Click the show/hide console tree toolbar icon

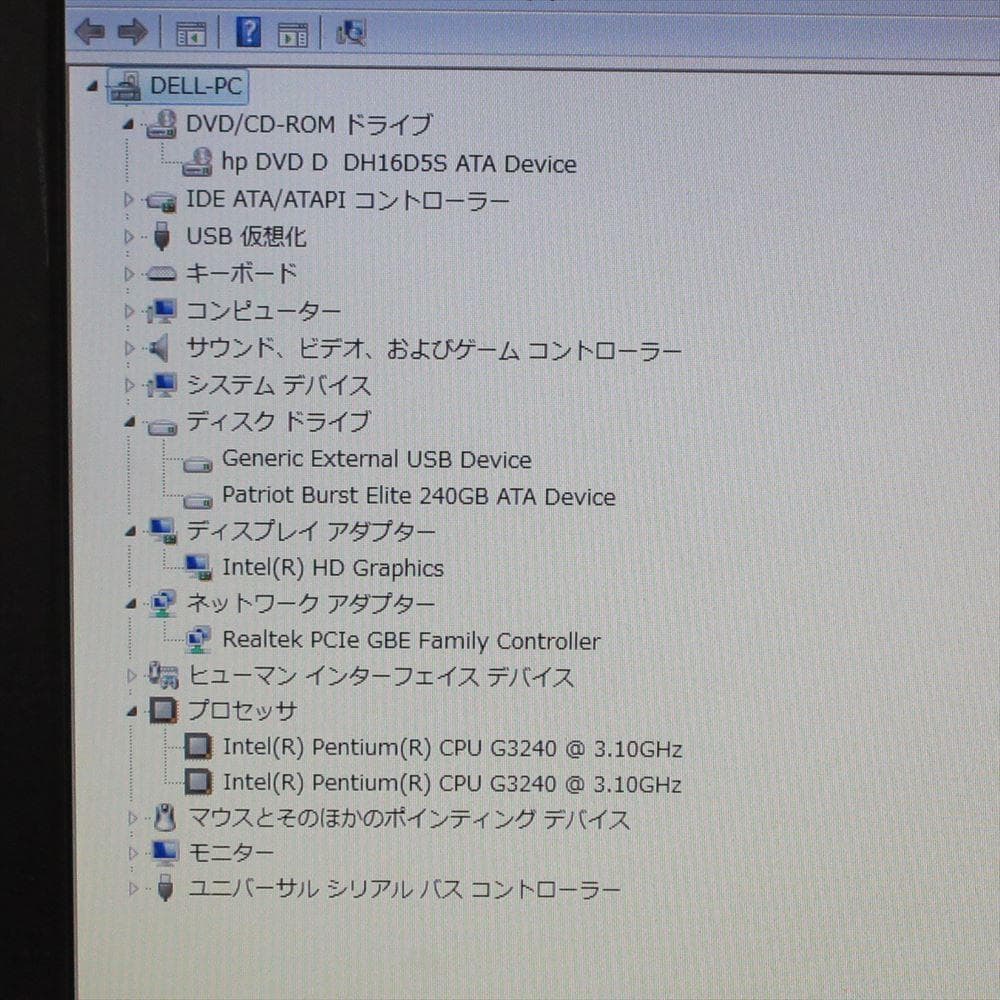click(x=190, y=33)
